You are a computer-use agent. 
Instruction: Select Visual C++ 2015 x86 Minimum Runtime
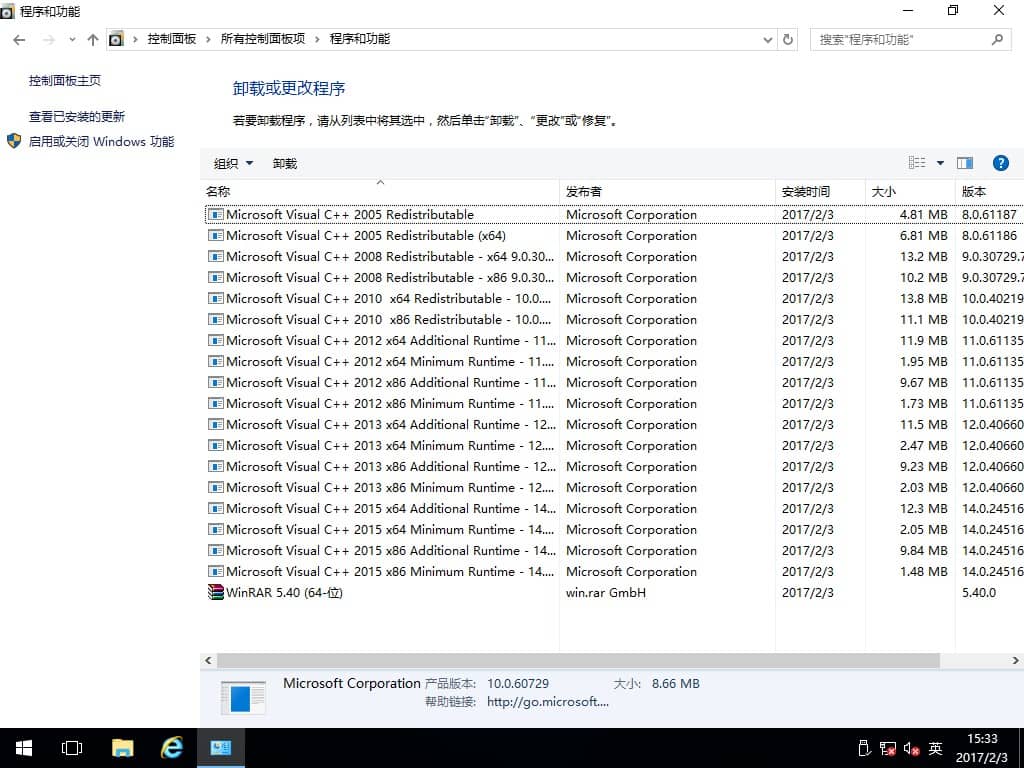tap(614, 571)
